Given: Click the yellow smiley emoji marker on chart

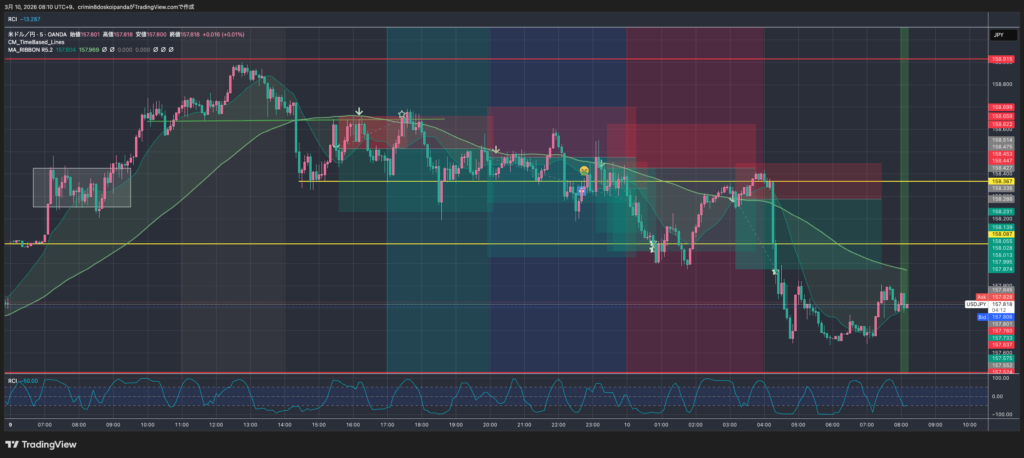Looking at the screenshot, I should coord(583,171).
